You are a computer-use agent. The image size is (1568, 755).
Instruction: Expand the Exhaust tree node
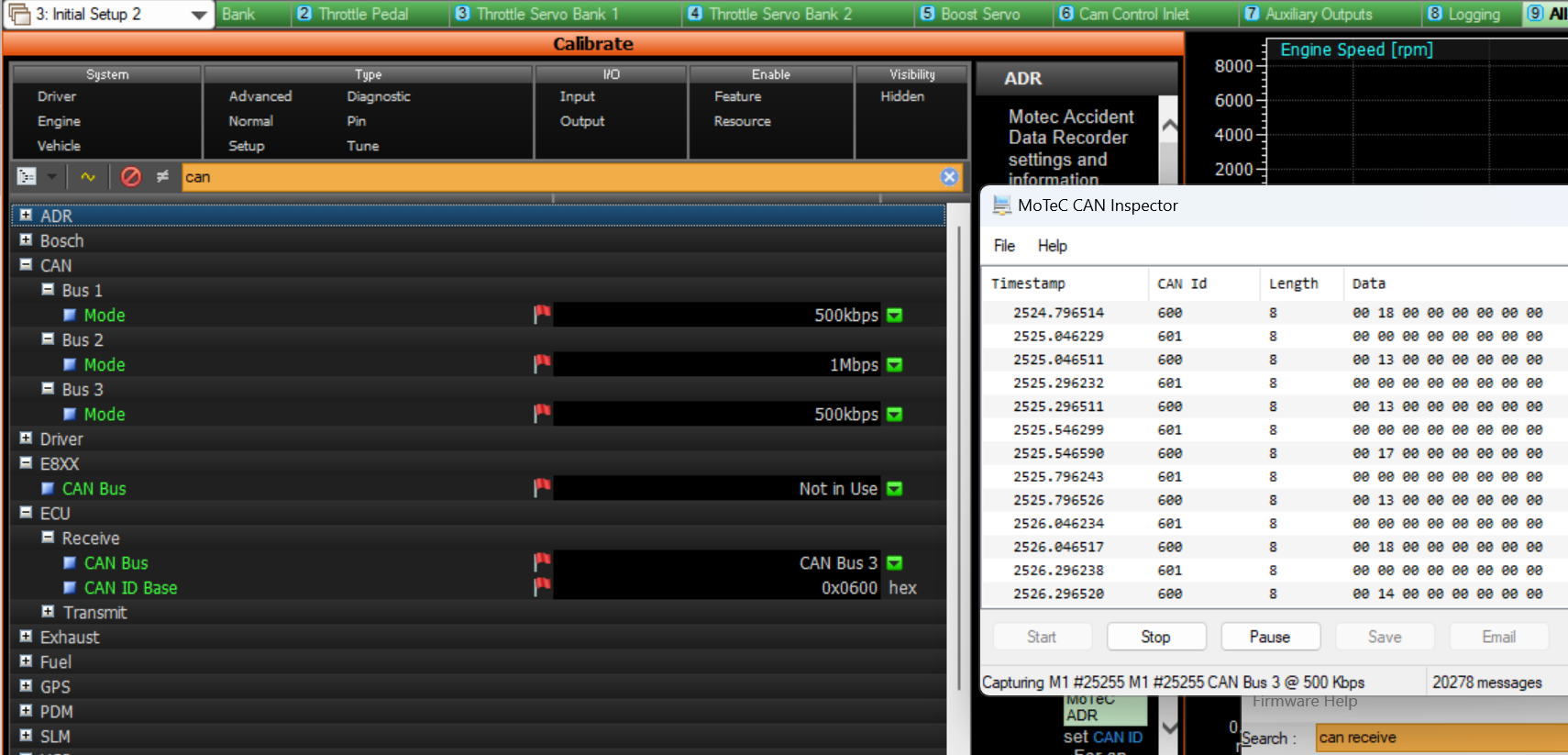(26, 636)
